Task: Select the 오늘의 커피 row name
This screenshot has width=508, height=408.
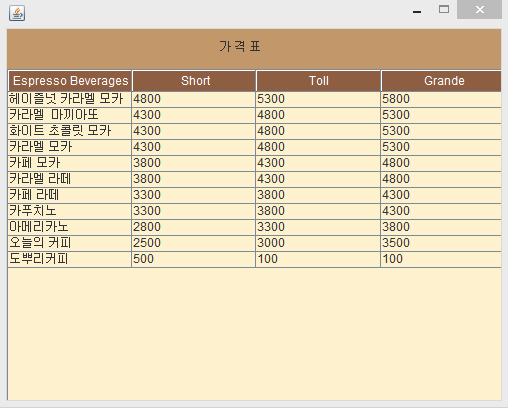Action: tap(70, 243)
